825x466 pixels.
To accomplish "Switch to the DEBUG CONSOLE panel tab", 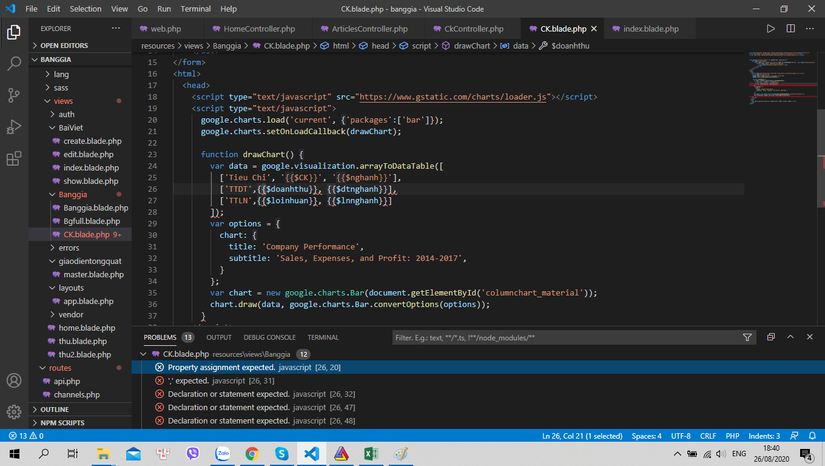I will tap(269, 338).
